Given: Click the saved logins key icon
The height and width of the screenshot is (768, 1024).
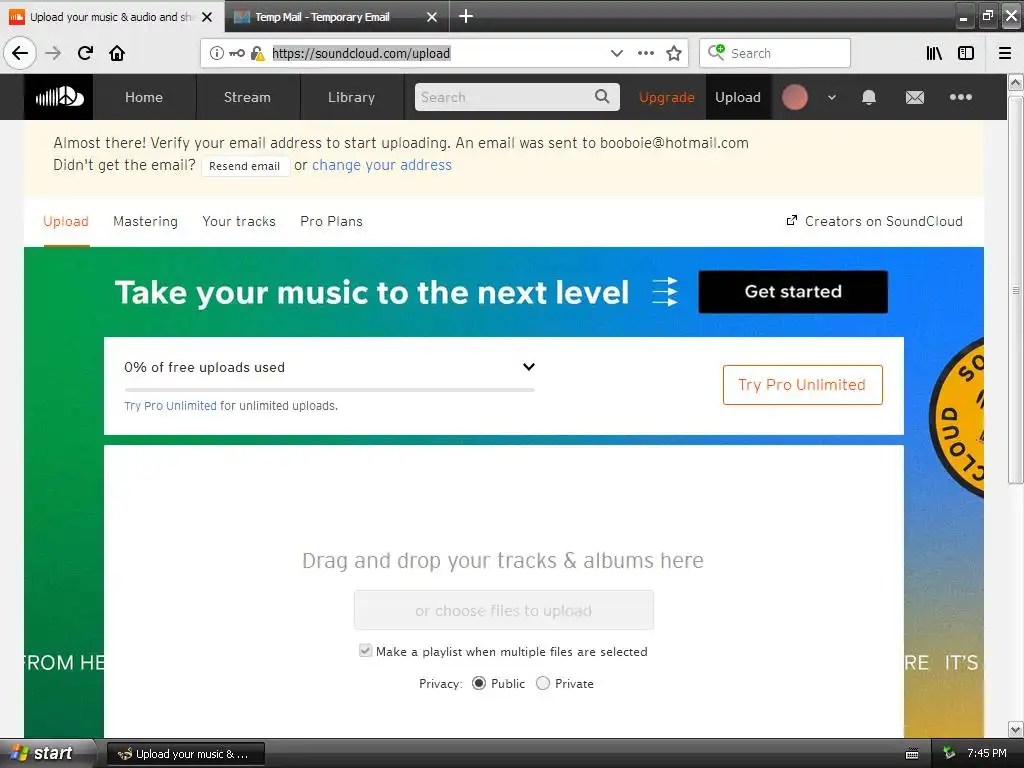Looking at the screenshot, I should [x=237, y=53].
